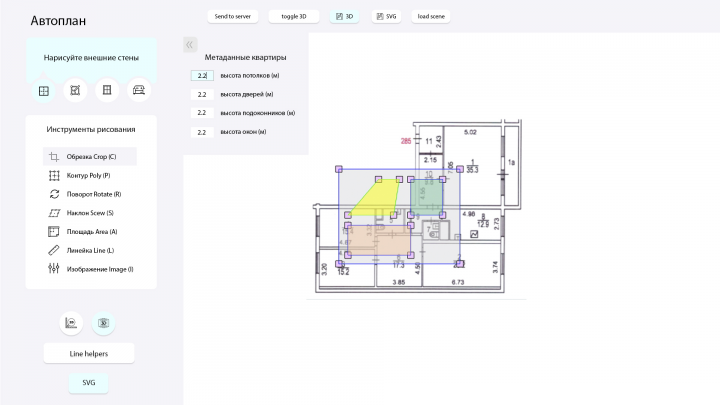Screen dimensions: 720x405
Task: Click top-right handle of outer blue crop rectangle
Action: pos(460,169)
